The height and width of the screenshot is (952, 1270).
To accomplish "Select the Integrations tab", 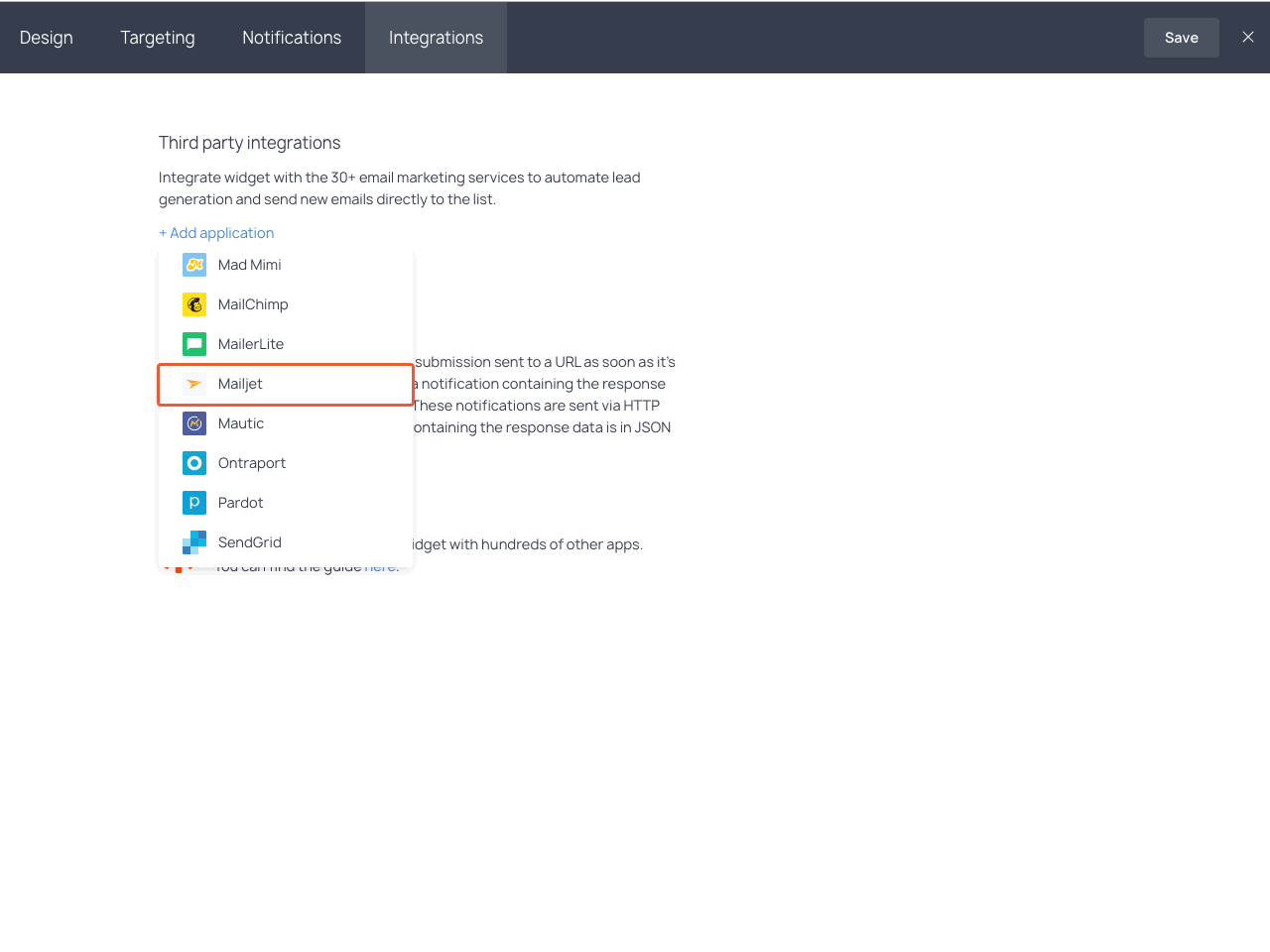I will (x=436, y=38).
